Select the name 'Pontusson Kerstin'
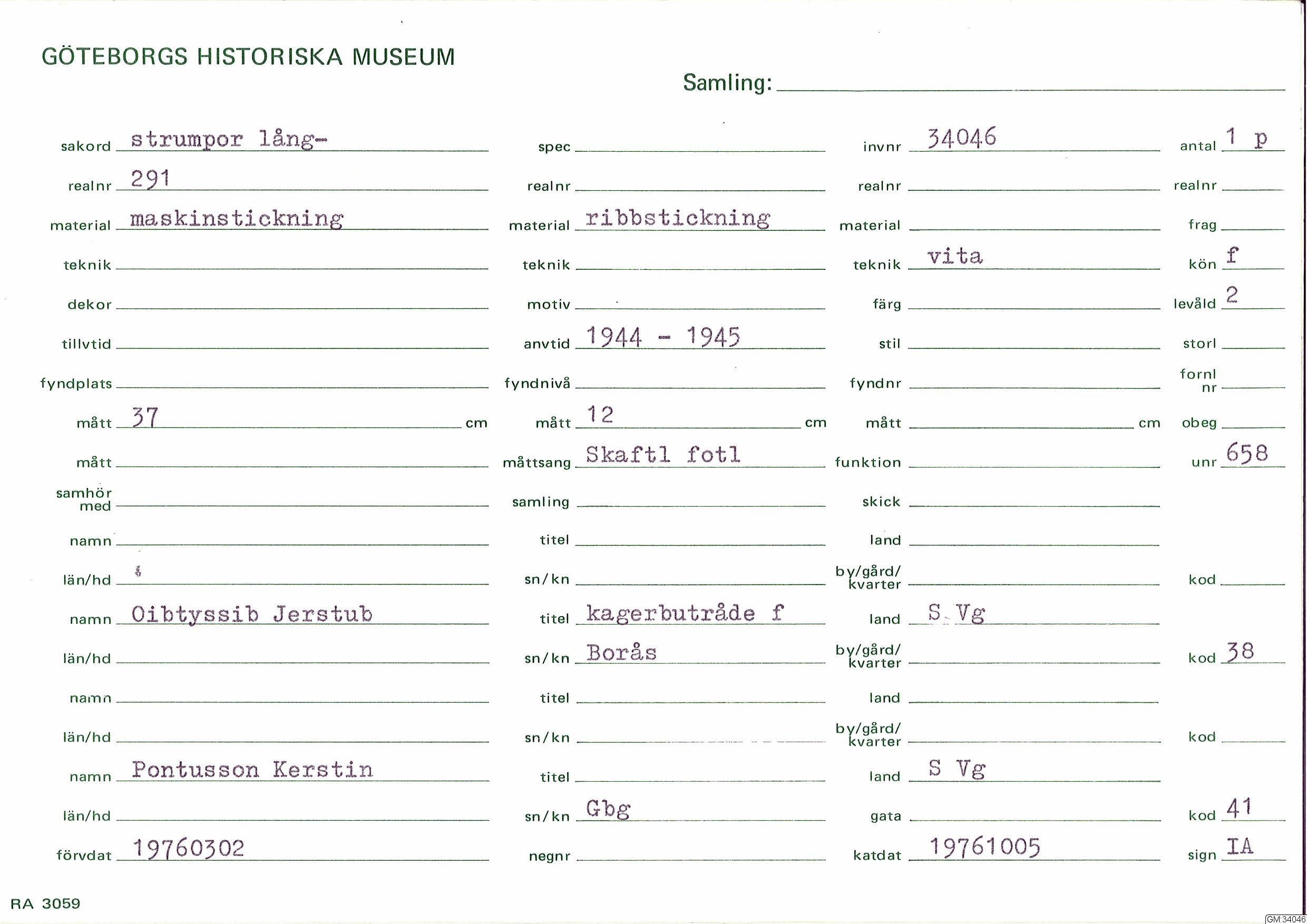The image size is (1307, 924). pyautogui.click(x=252, y=770)
